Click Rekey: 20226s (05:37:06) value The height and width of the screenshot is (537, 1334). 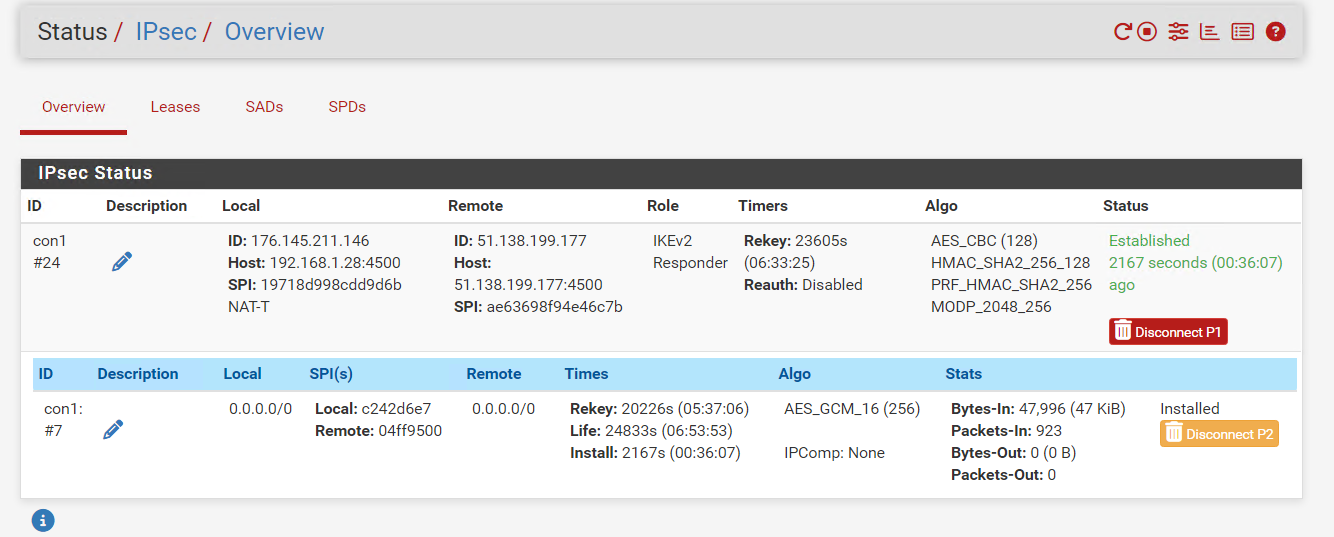click(x=659, y=409)
